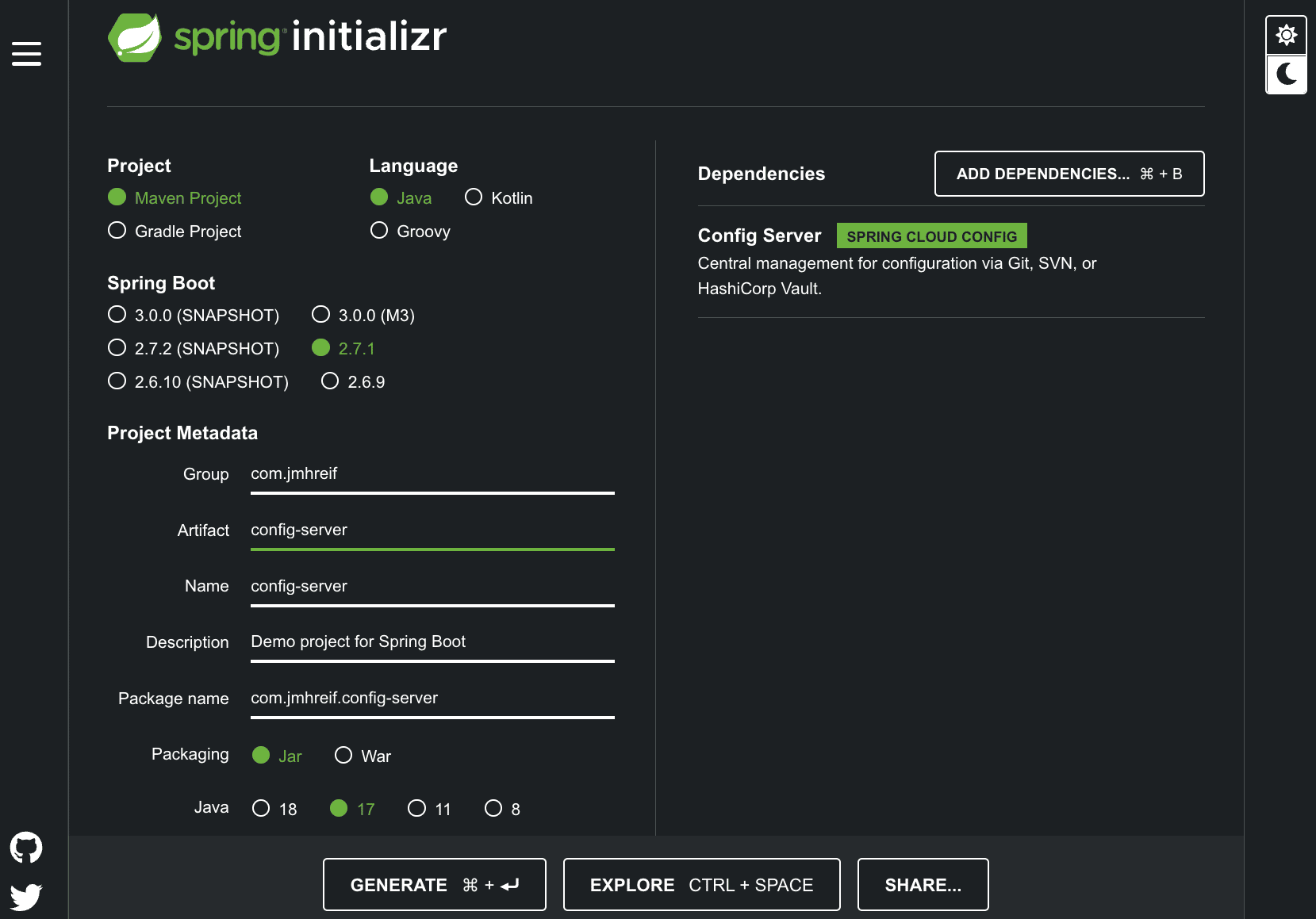Click the Artifact input field
Screen dimensions: 1316x919
(432, 530)
